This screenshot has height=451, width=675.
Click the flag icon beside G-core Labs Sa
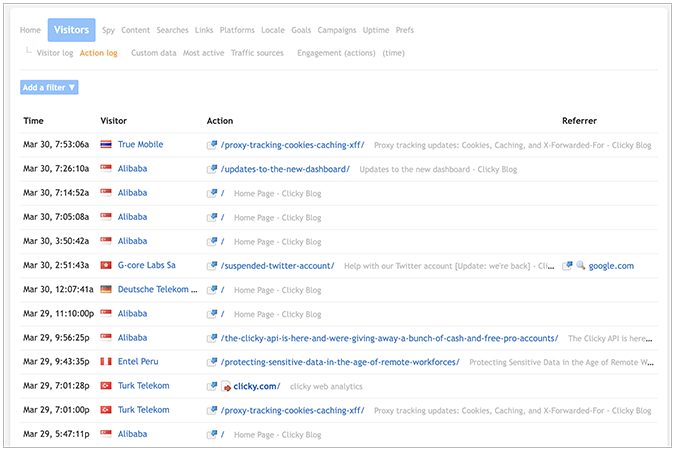click(x=106, y=265)
